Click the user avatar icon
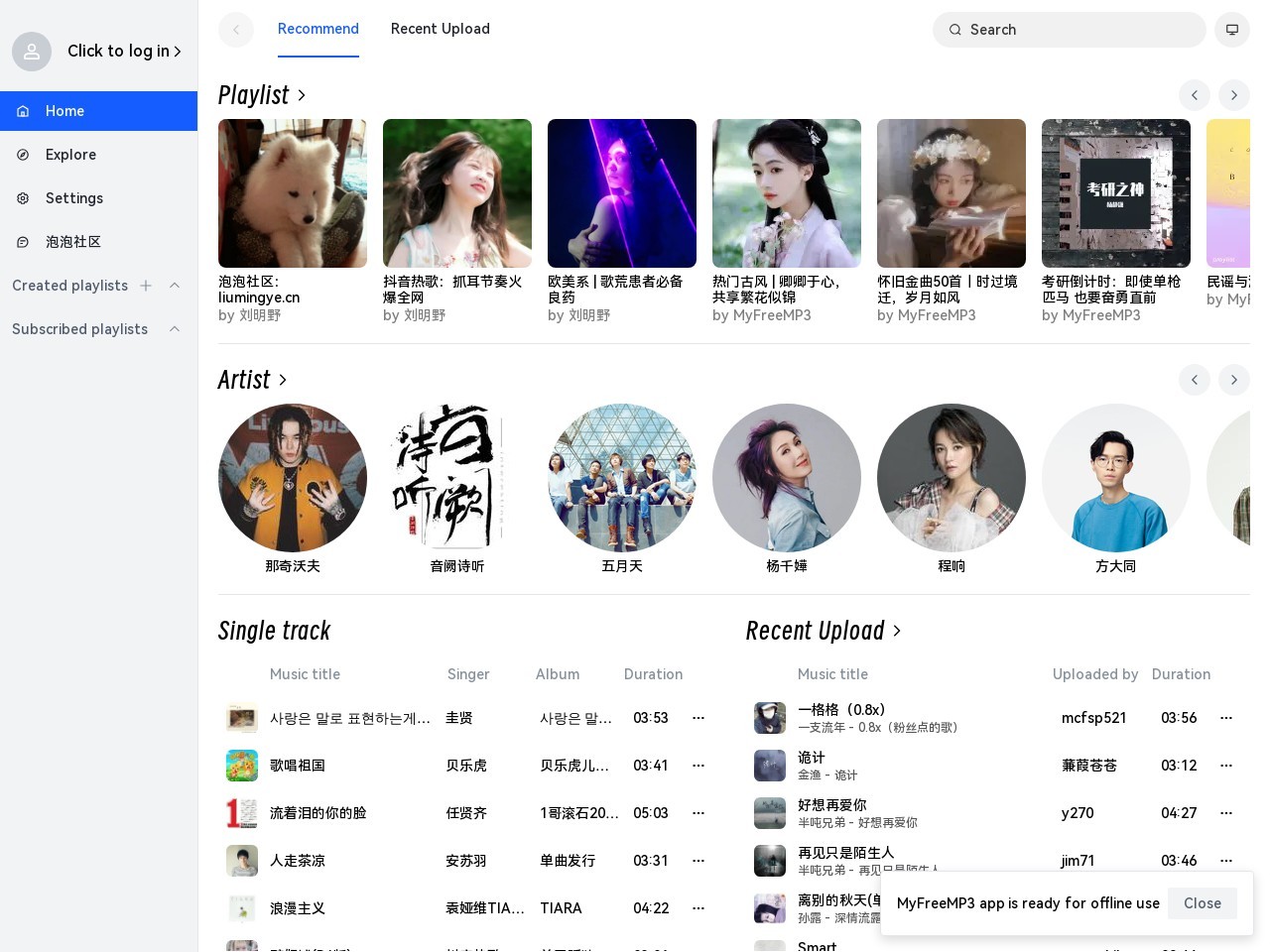The width and height of the screenshot is (1270, 952). point(32,52)
